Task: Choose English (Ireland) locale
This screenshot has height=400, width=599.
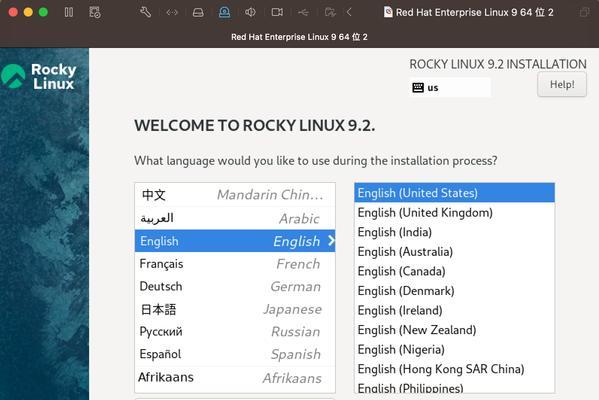Action: point(455,311)
